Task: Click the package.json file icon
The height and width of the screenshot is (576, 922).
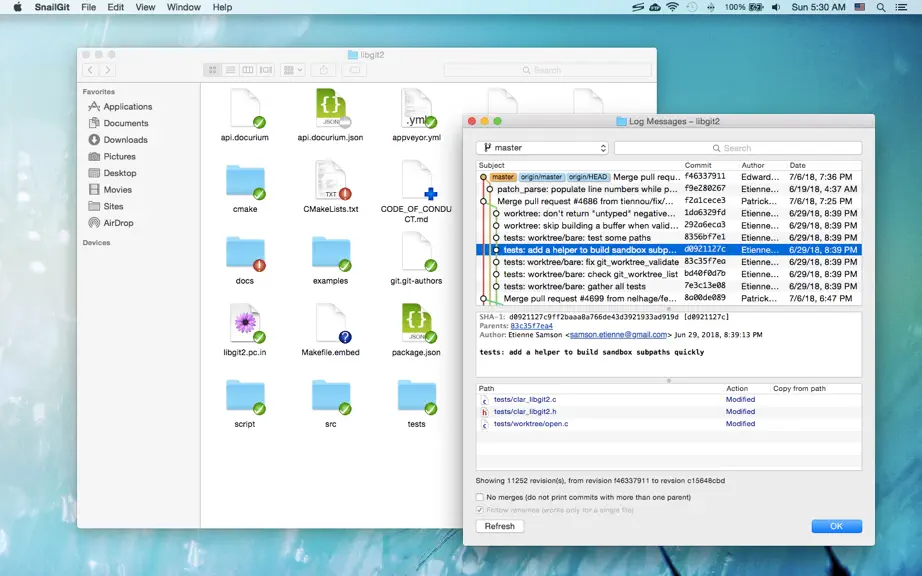Action: 417,323
